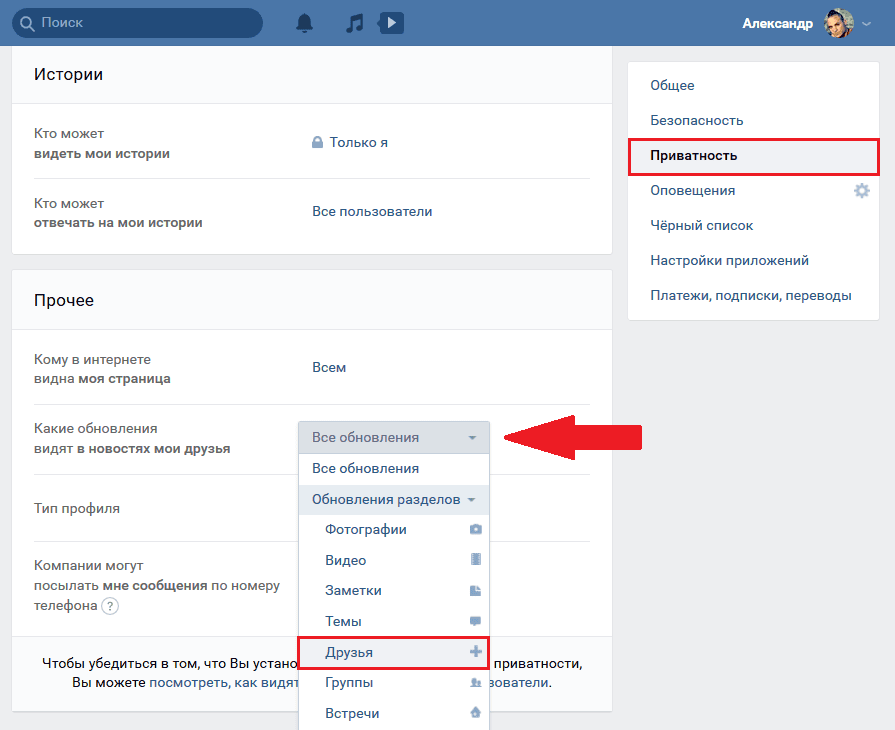This screenshot has width=895, height=730.
Task: Click the отвечать на мои истории label
Action: [x=118, y=223]
